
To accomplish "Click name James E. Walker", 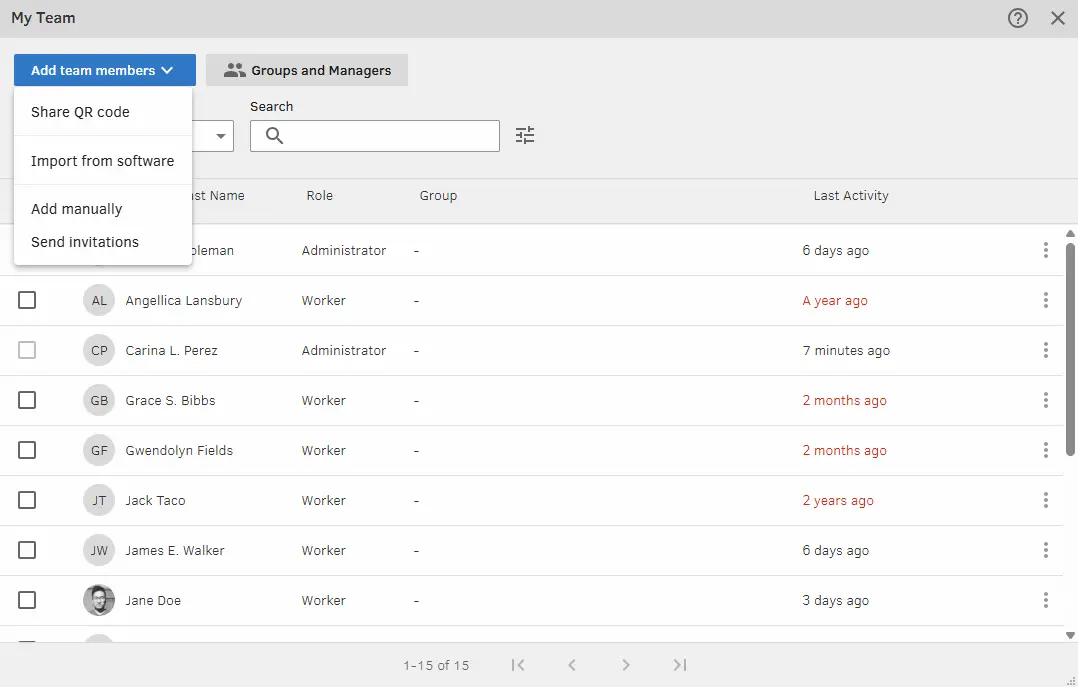I will [175, 550].
